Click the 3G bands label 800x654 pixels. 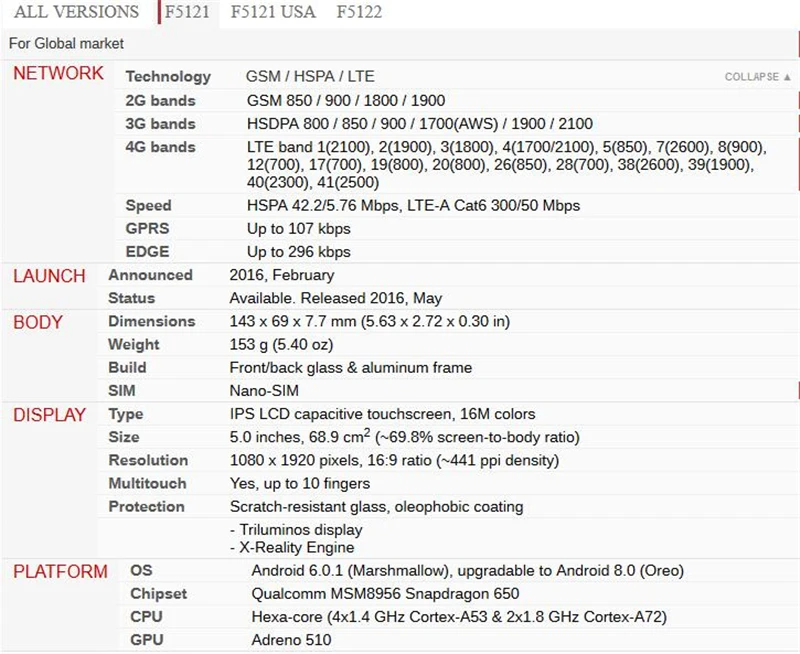click(160, 123)
